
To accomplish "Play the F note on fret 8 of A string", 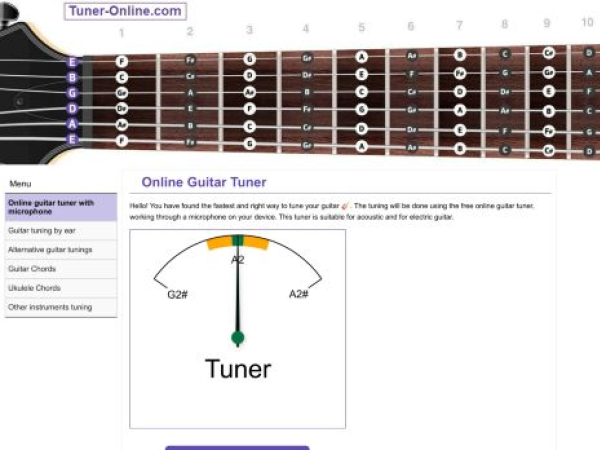I will (505, 131).
